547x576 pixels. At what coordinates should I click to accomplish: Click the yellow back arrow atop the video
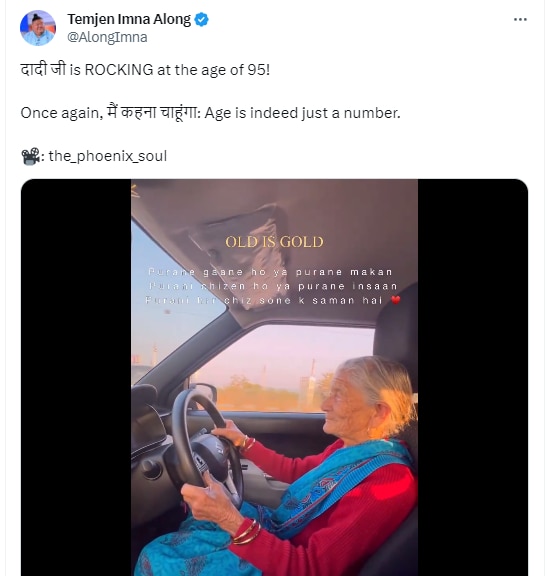[134, 191]
